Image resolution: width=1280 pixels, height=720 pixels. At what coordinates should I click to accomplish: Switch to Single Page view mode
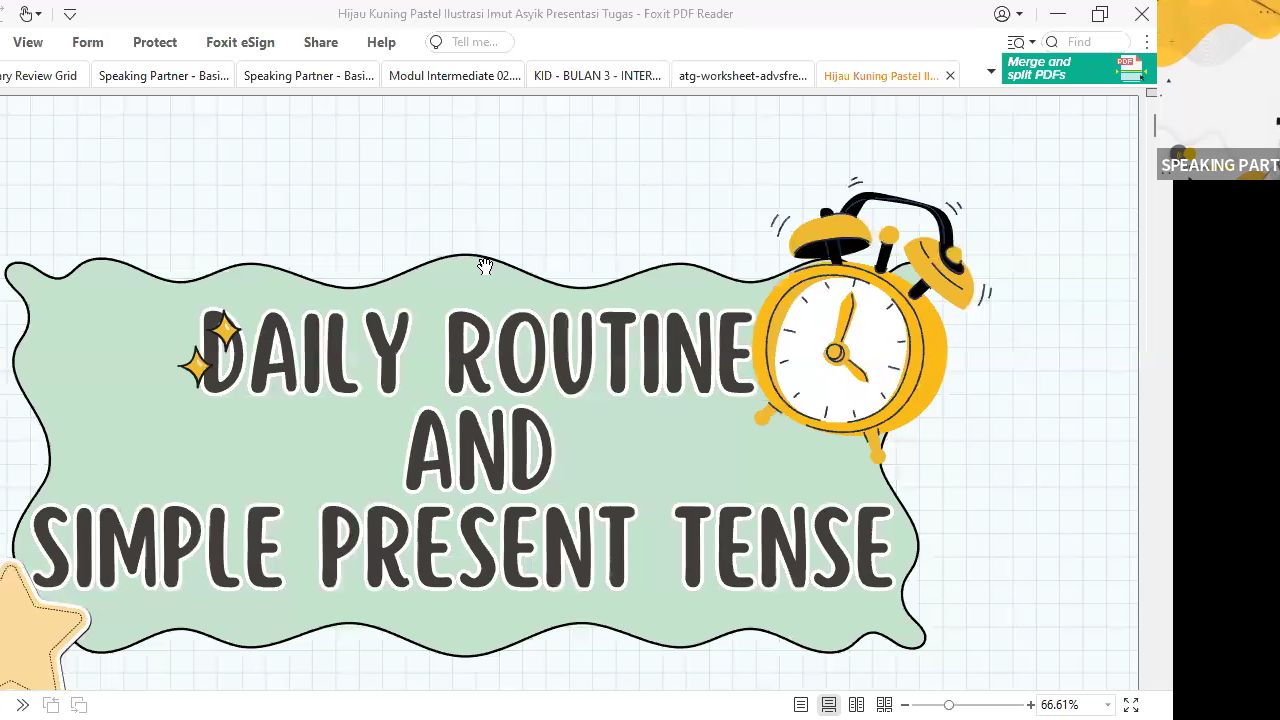(x=801, y=705)
